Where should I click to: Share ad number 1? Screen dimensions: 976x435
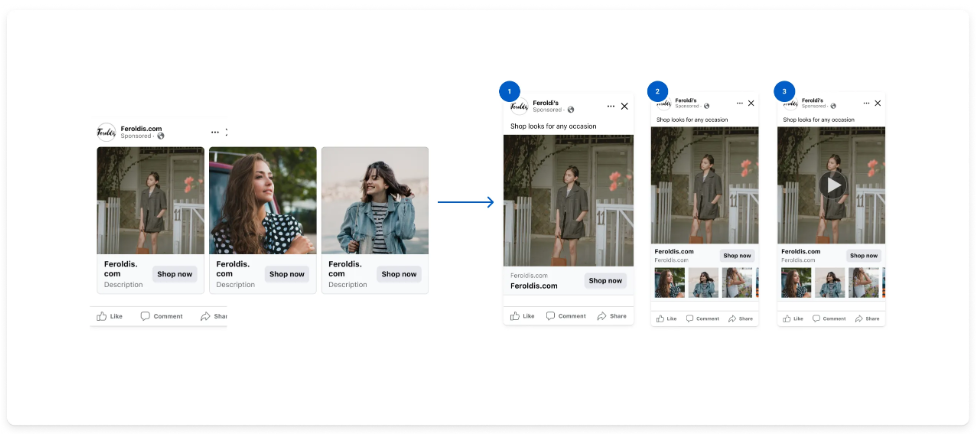[x=612, y=316]
